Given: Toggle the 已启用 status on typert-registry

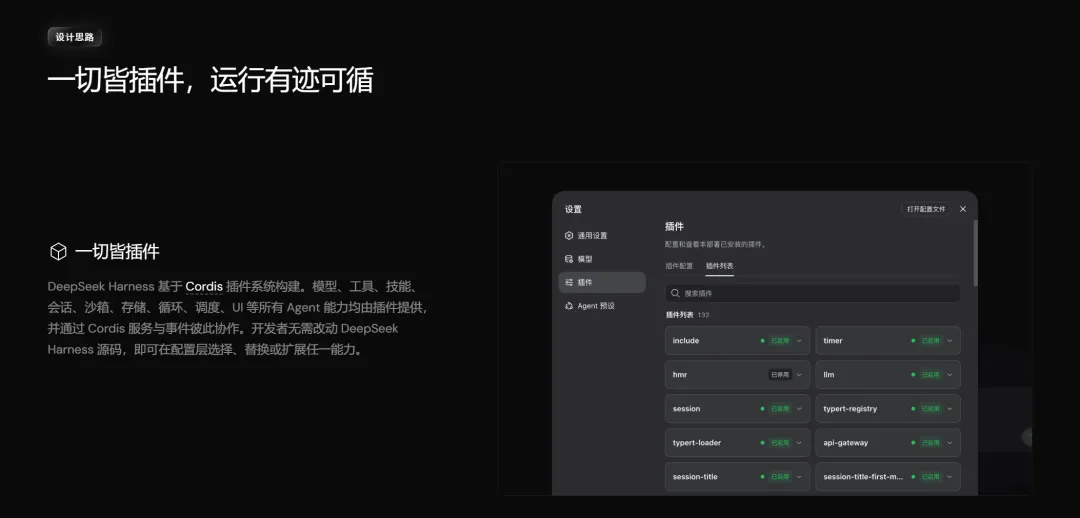Looking at the screenshot, I should click(931, 408).
